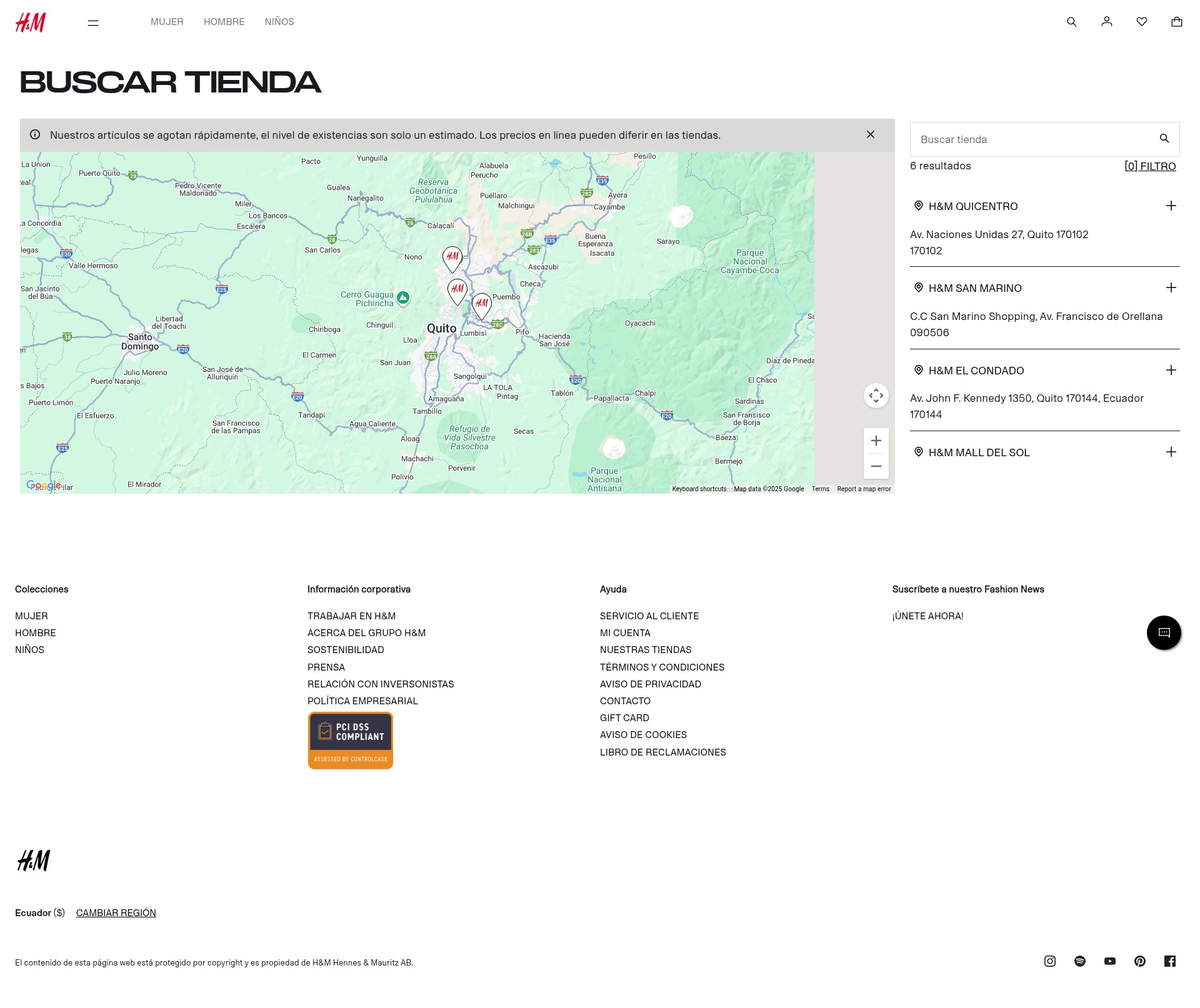Open the map Terms link
The image size is (1200, 1008).
coord(821,489)
